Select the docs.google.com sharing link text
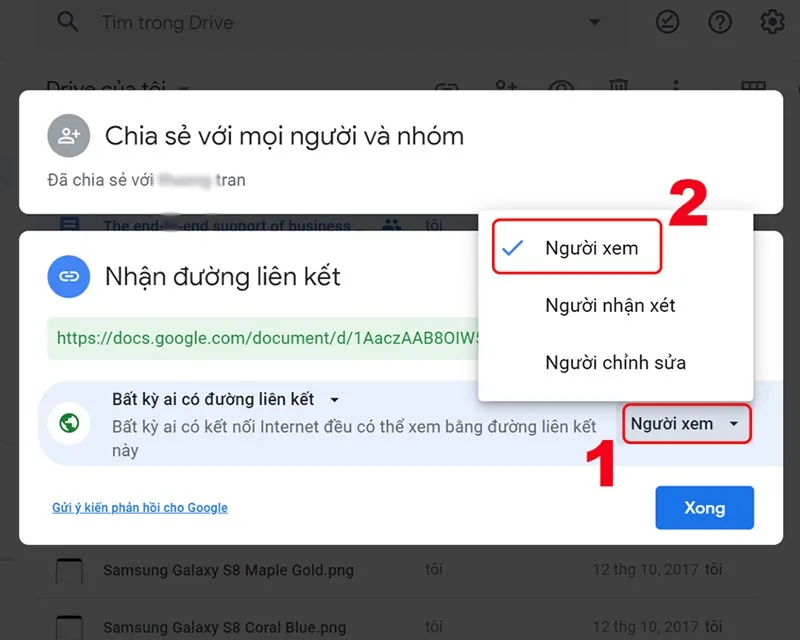Image resolution: width=800 pixels, height=640 pixels. [265, 340]
